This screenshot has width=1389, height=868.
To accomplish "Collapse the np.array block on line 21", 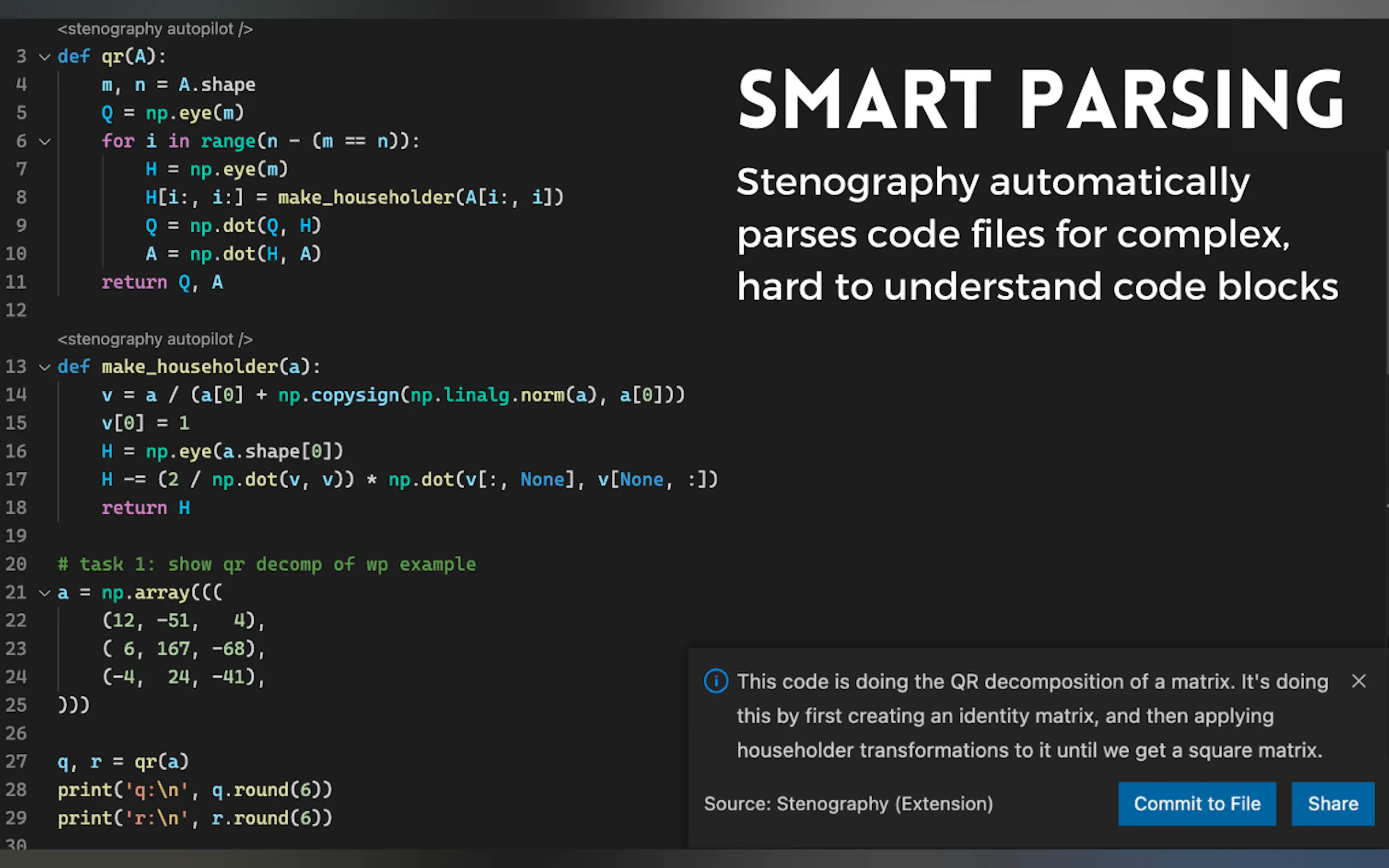I will [x=44, y=593].
